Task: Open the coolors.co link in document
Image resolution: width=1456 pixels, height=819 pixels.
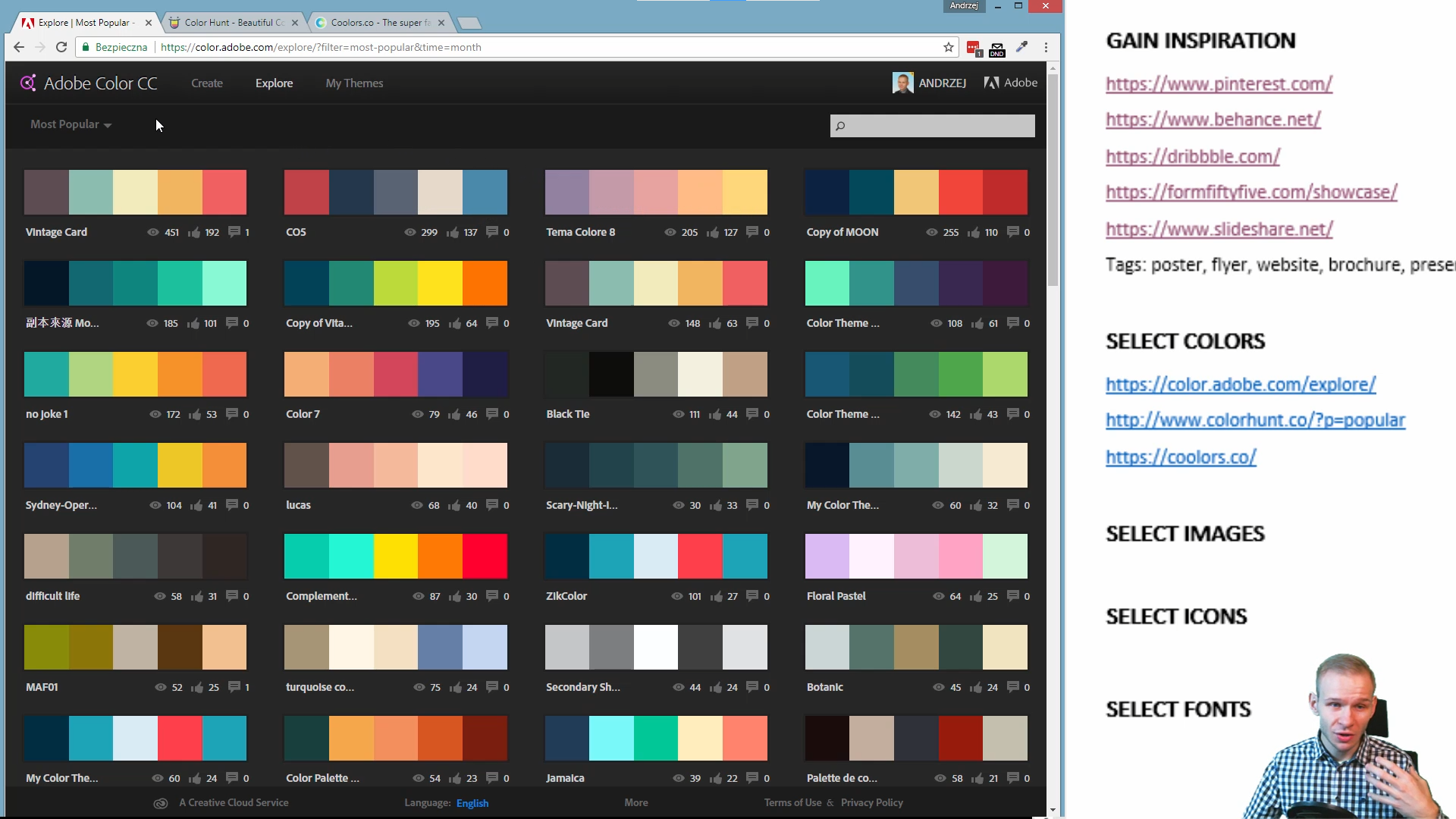Action: tap(1181, 457)
